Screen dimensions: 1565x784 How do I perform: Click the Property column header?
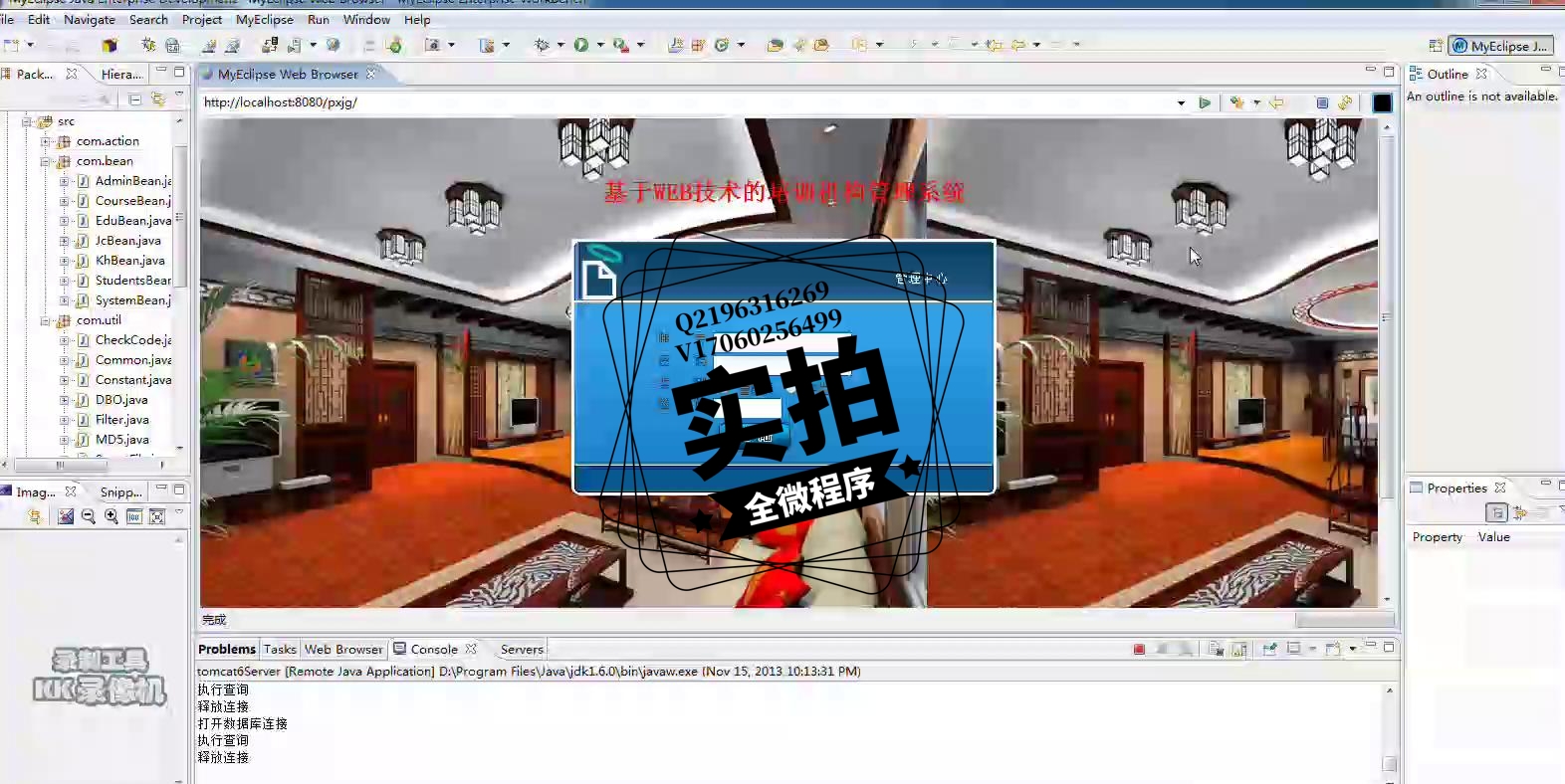(1438, 537)
